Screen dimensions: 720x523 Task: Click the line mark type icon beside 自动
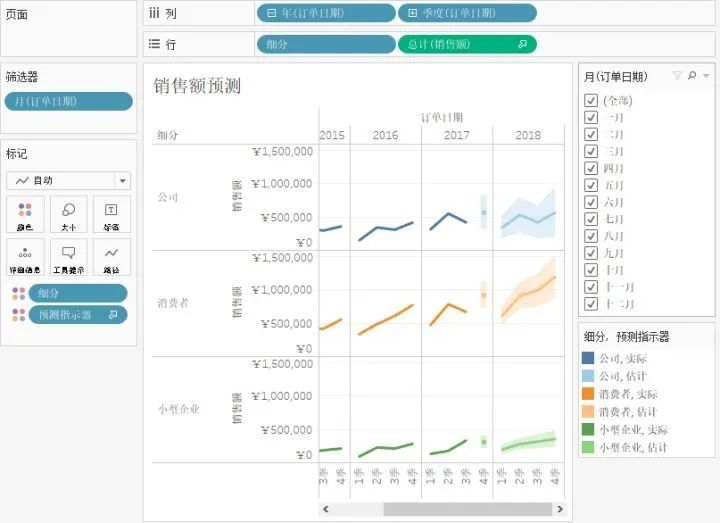(22, 180)
